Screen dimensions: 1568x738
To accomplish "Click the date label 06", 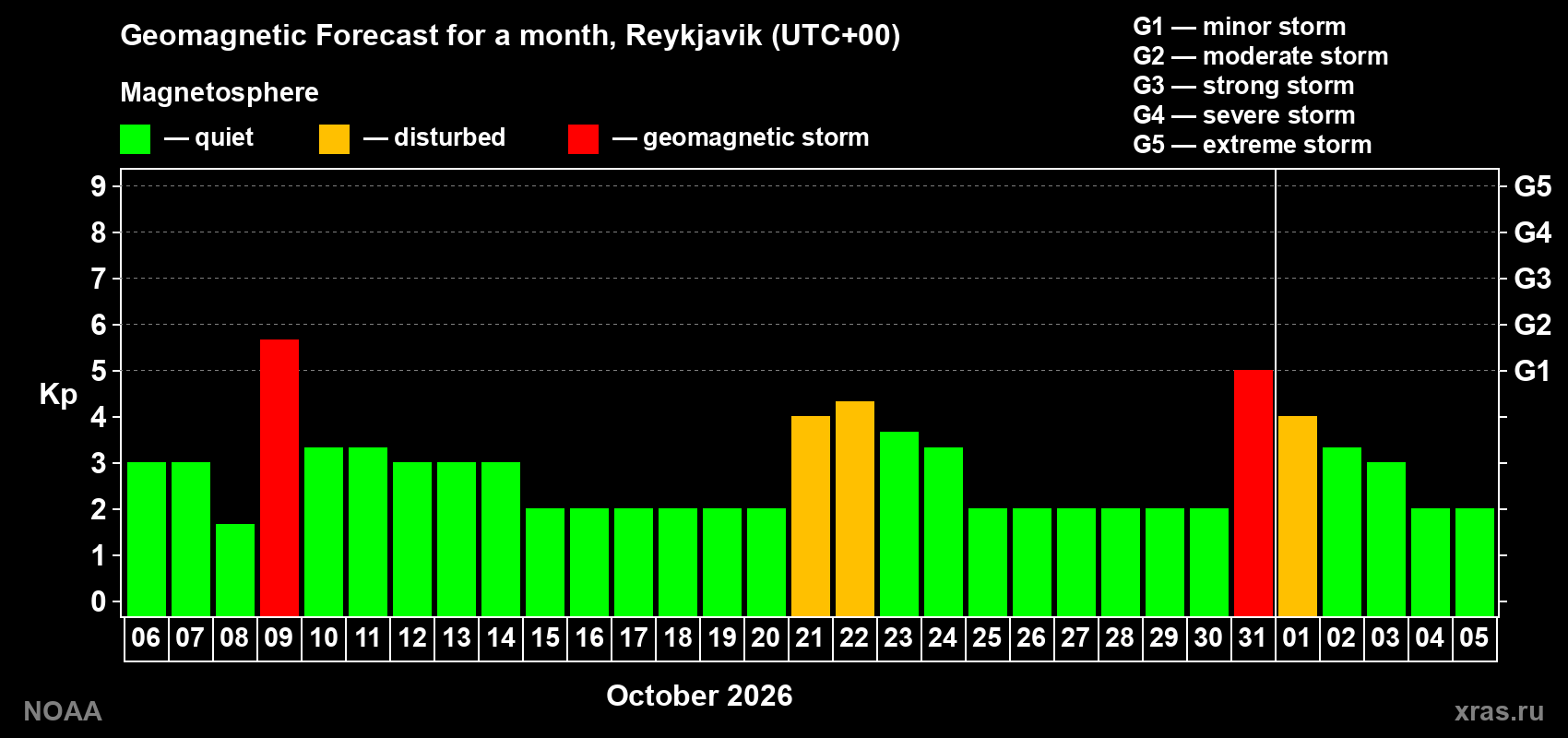I will pos(146,637).
